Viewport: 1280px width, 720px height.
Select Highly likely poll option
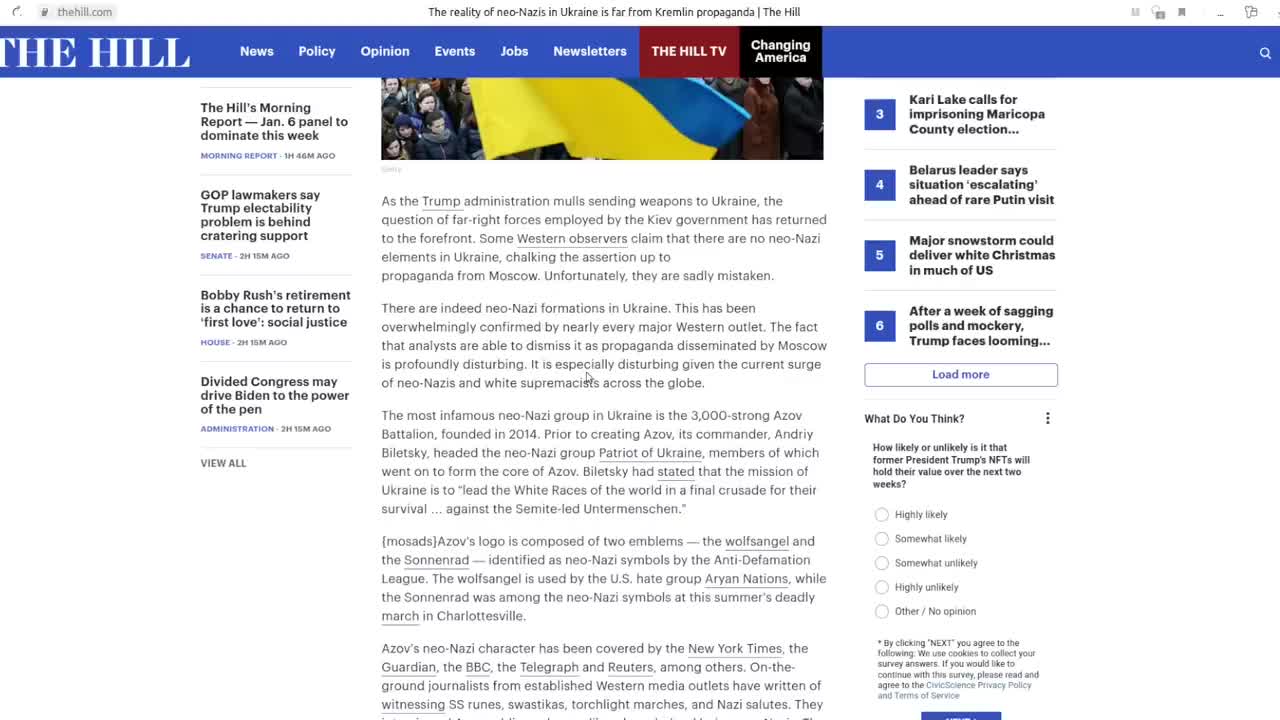click(881, 515)
